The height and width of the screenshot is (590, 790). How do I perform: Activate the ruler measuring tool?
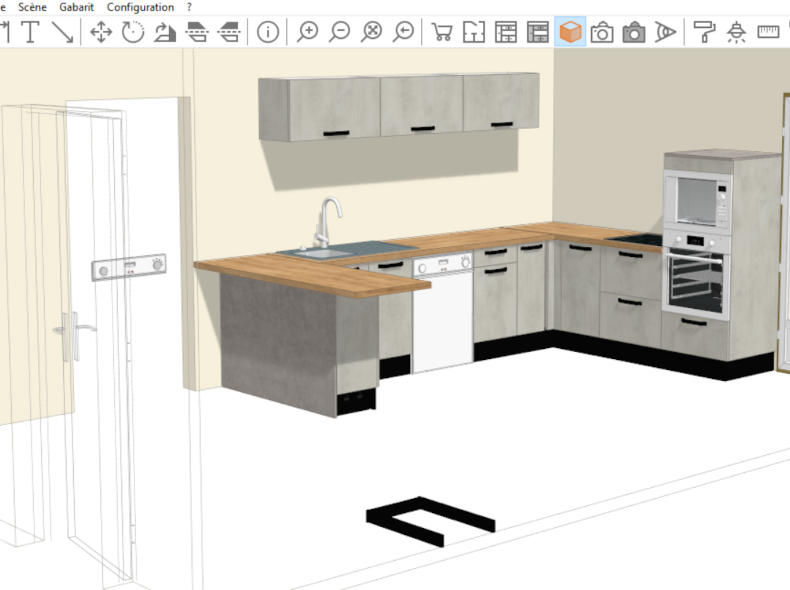[x=768, y=32]
